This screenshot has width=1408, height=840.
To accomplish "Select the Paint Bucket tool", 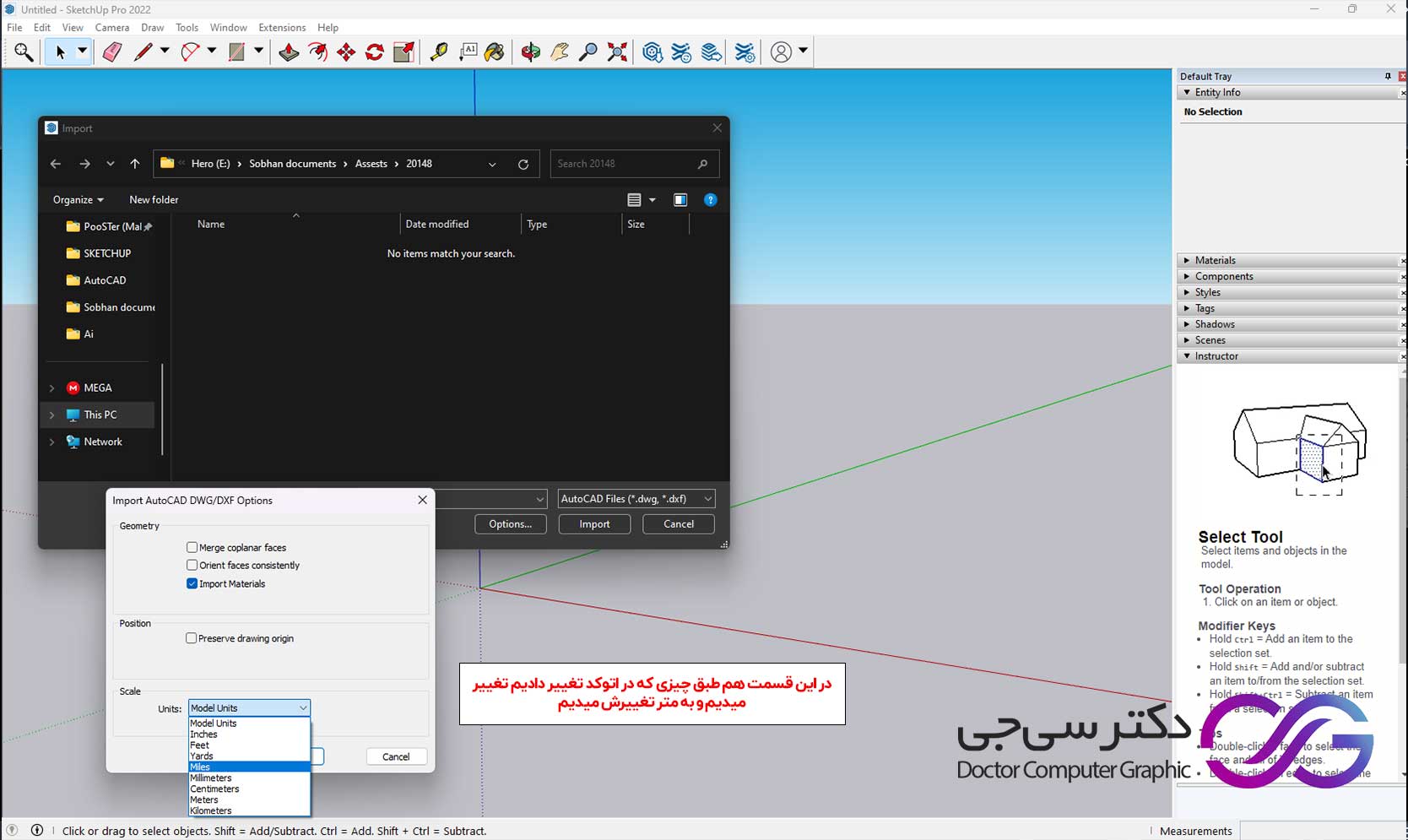I will (x=495, y=52).
